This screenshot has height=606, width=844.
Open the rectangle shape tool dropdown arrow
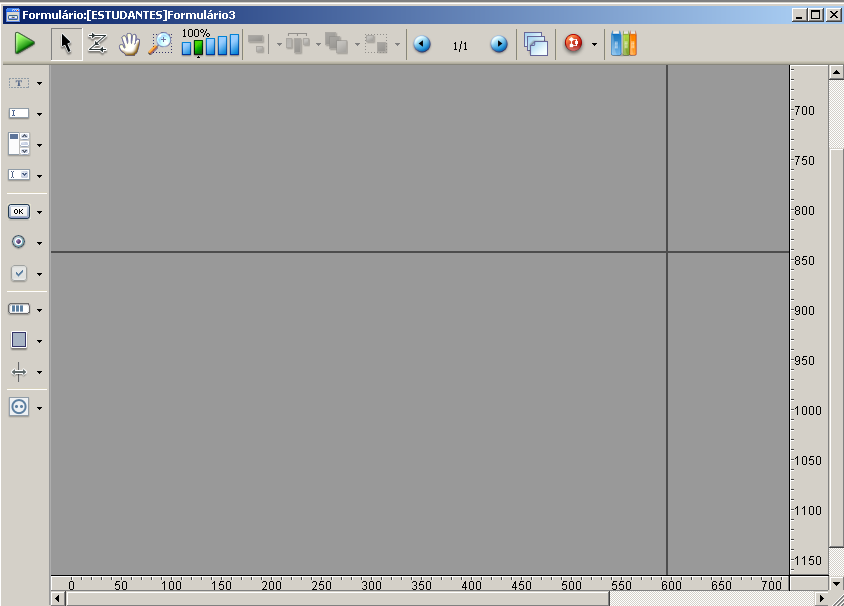click(39, 341)
